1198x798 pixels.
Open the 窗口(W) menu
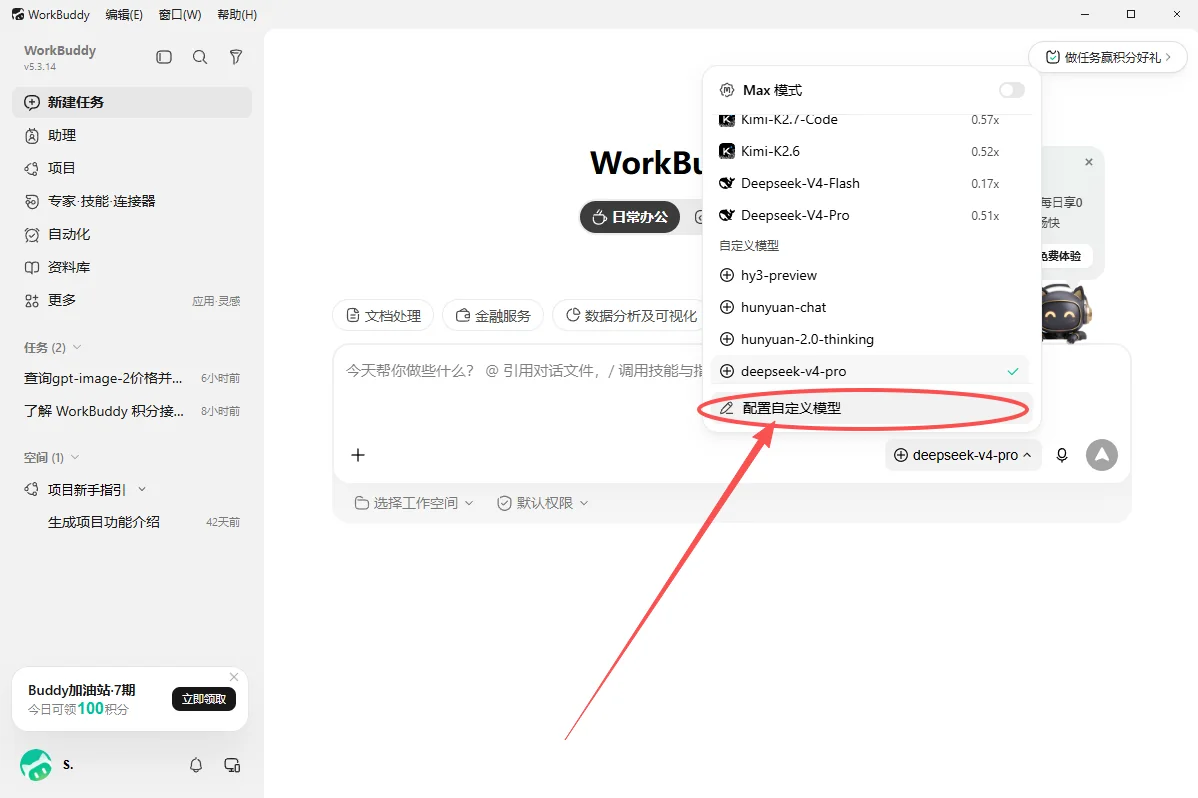pos(180,15)
